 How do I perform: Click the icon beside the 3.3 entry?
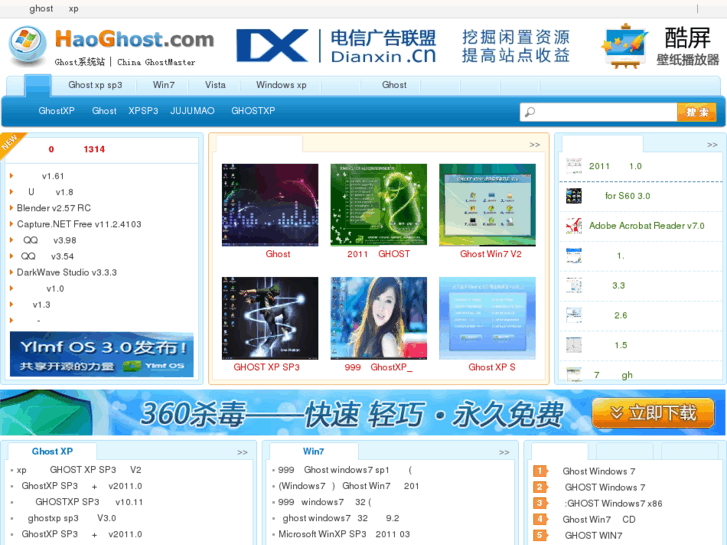point(574,285)
